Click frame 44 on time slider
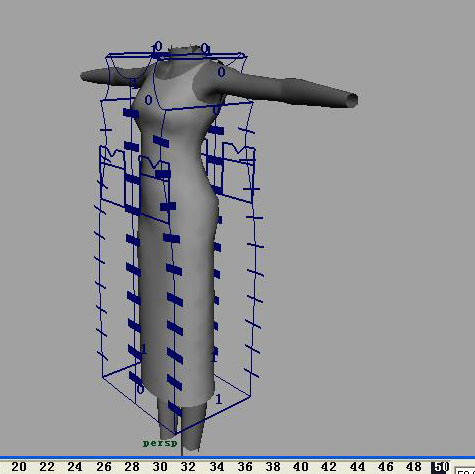This screenshot has width=475, height=474. click(357, 467)
